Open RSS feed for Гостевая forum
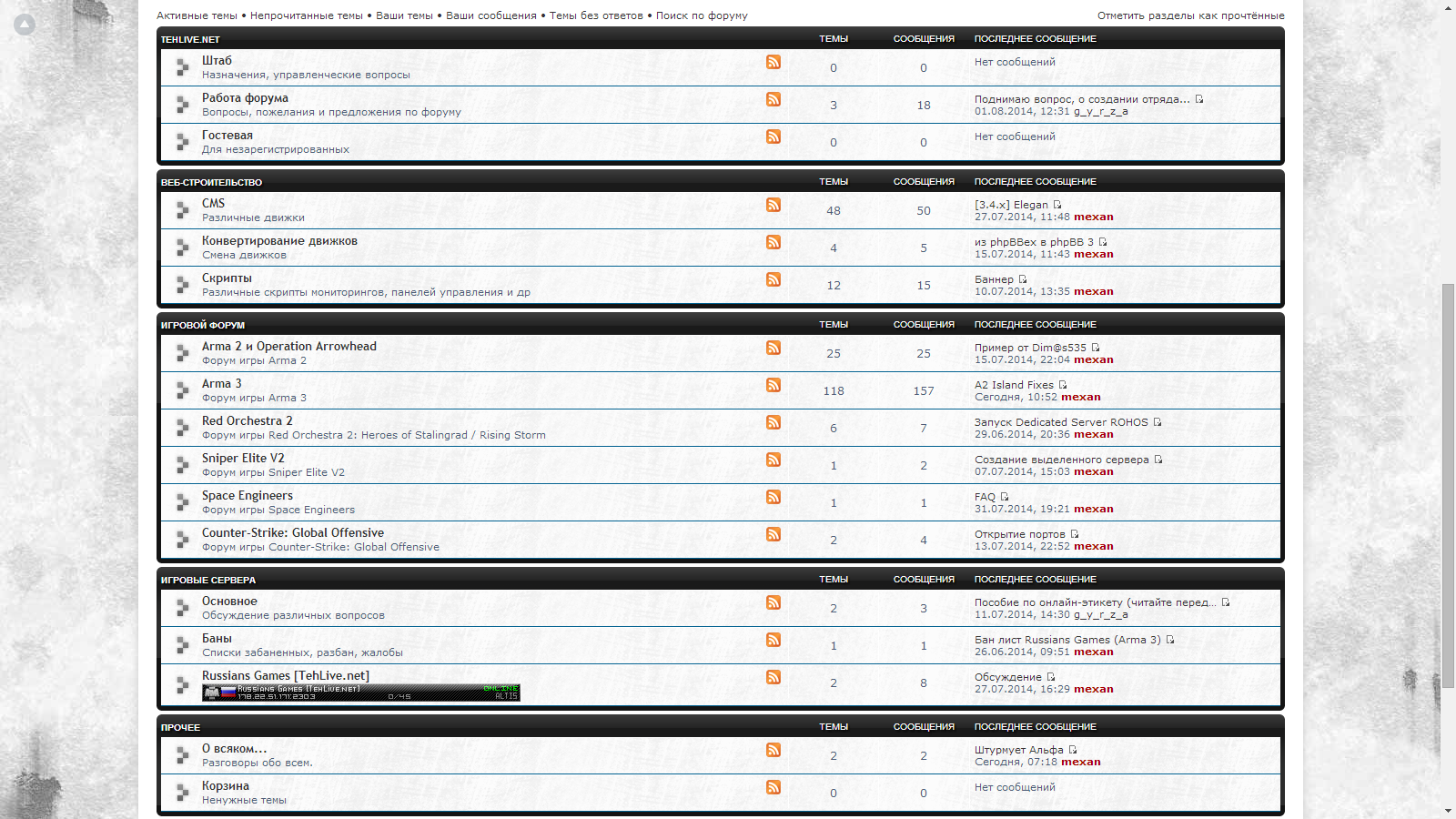1456x819 pixels. point(773,136)
